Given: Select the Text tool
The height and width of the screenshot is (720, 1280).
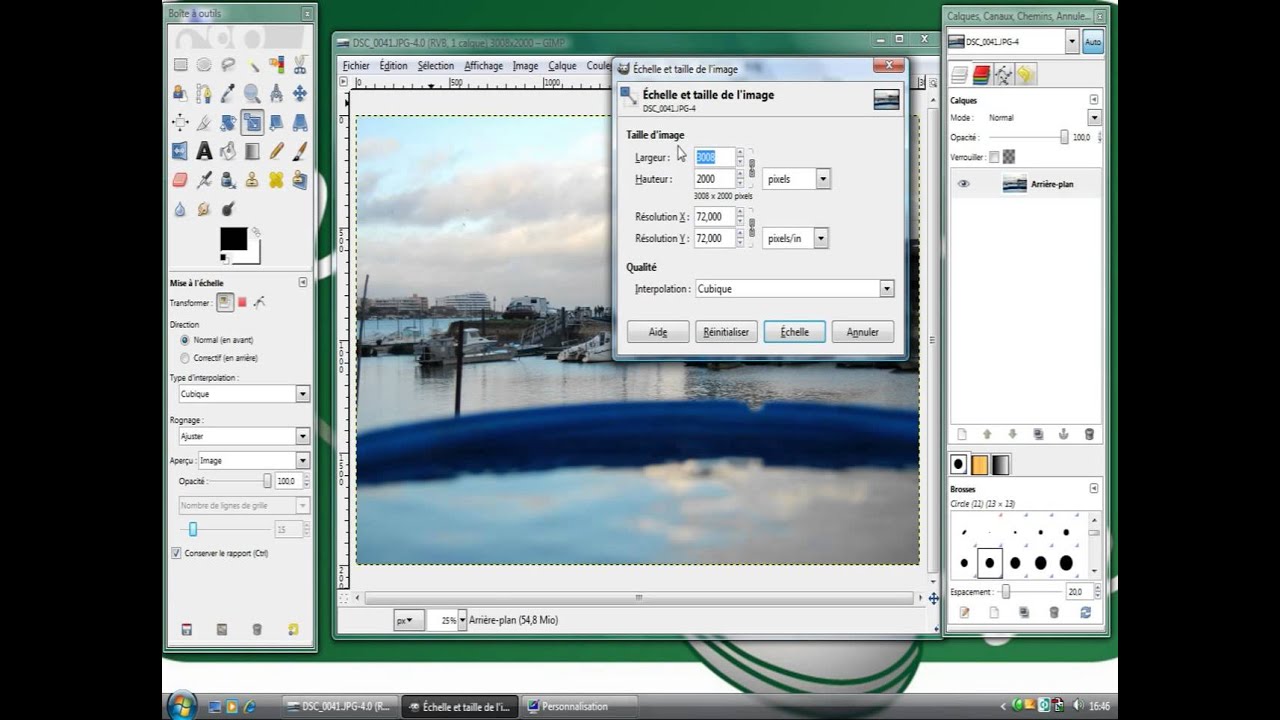Looking at the screenshot, I should (204, 151).
